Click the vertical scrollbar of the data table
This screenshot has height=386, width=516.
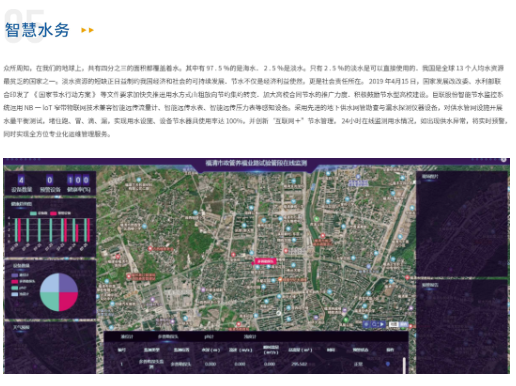[x=404, y=365]
